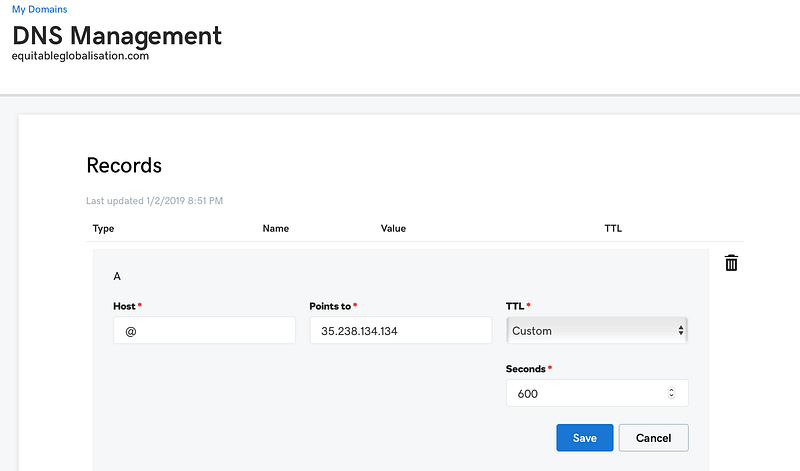Click the Points to field label
Viewport: 800px width, 471px height.
coord(331,305)
